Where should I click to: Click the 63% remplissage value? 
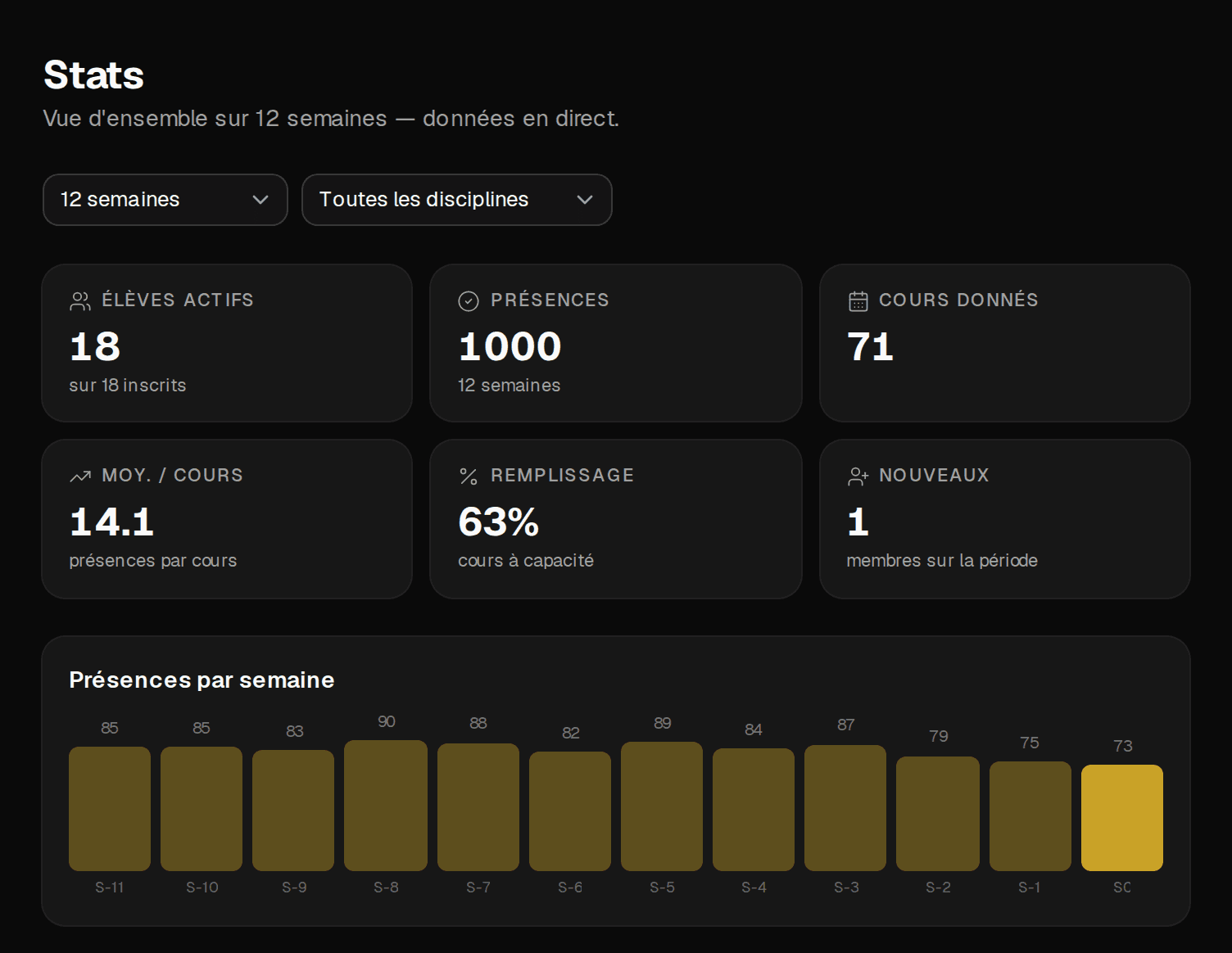(x=499, y=522)
